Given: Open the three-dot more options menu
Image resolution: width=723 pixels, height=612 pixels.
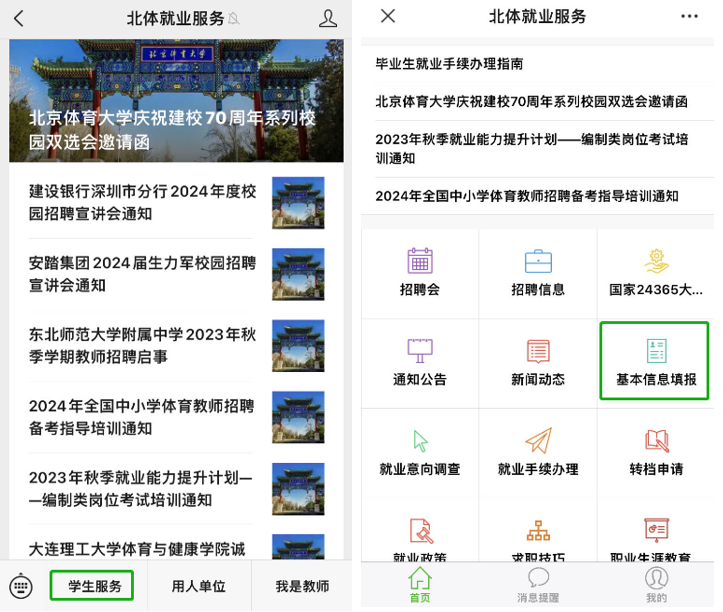Looking at the screenshot, I should [x=690, y=16].
